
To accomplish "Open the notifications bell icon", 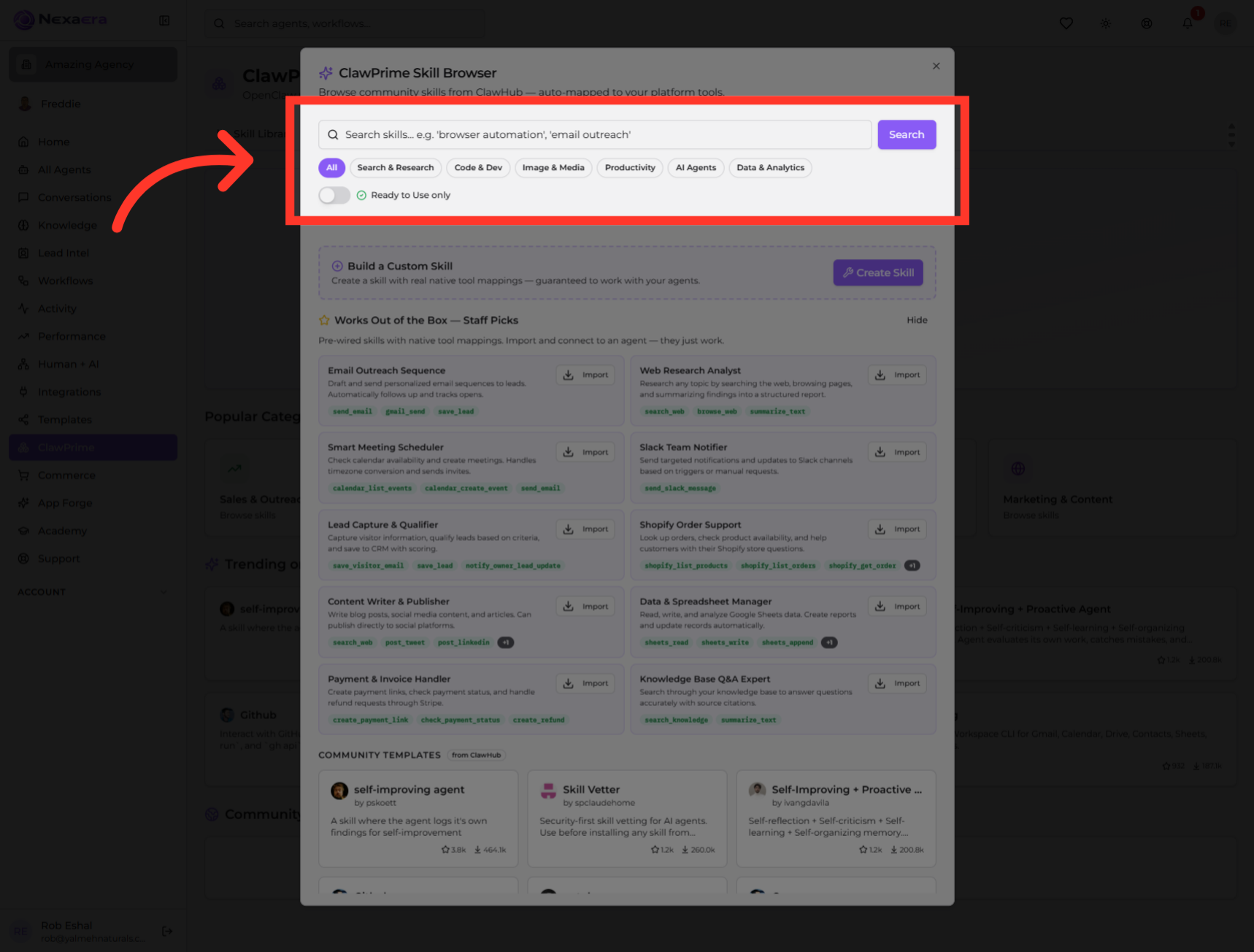I will tap(1188, 23).
